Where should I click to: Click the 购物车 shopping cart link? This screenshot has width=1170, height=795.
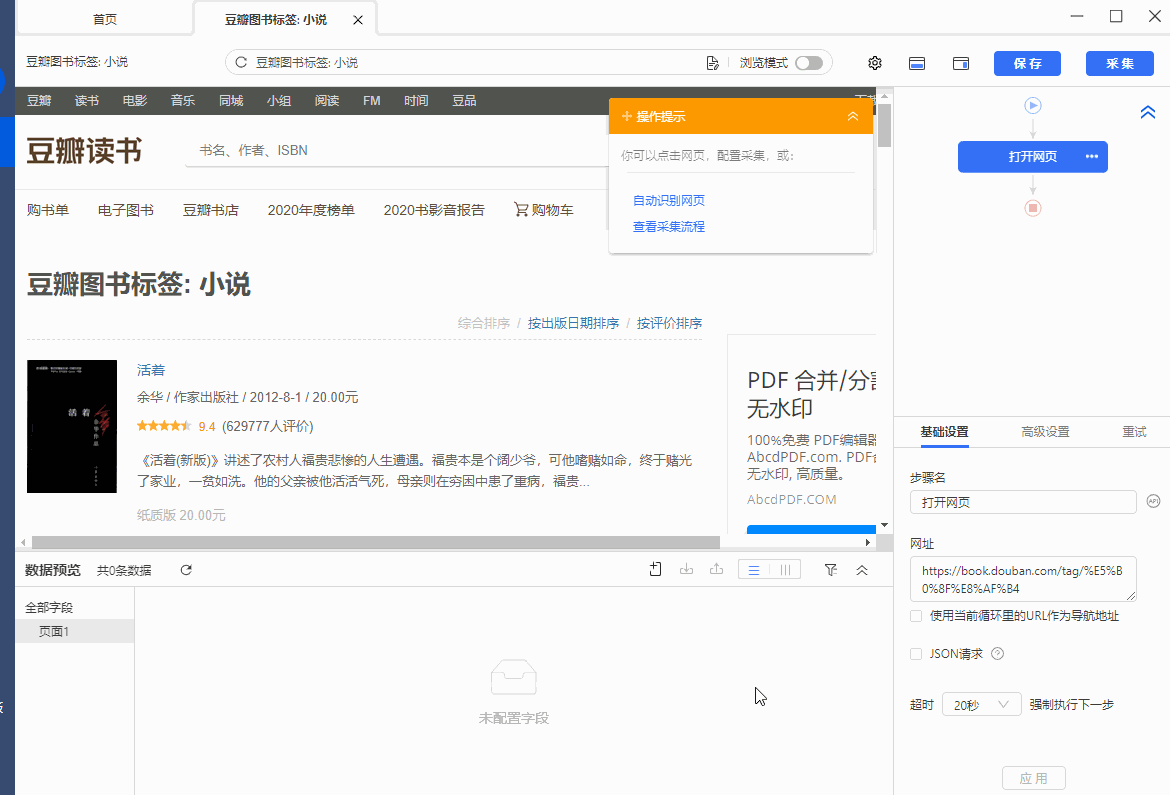click(x=544, y=211)
